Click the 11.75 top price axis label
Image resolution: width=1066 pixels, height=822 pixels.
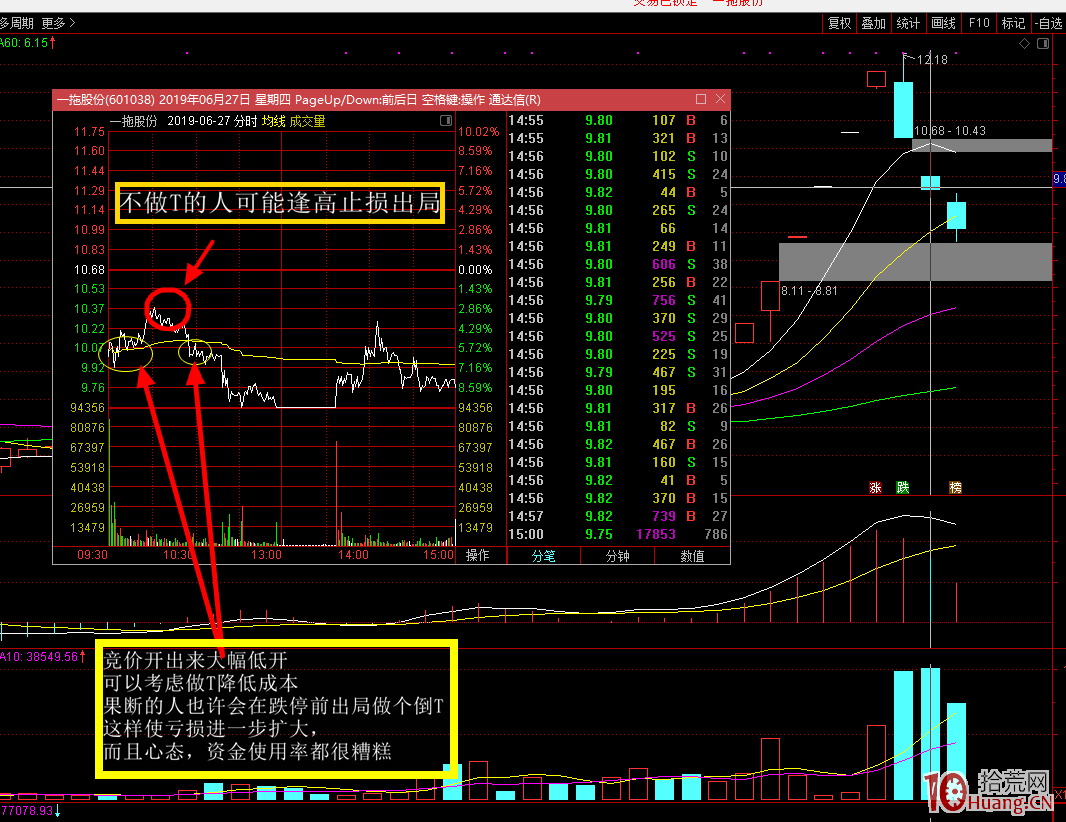[89, 132]
